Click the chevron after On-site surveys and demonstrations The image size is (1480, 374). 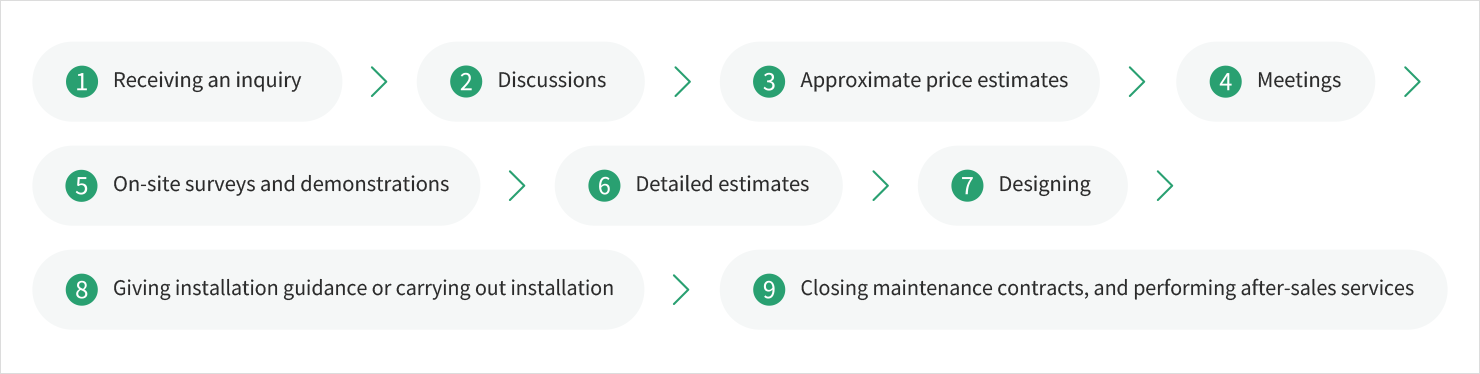(x=517, y=186)
